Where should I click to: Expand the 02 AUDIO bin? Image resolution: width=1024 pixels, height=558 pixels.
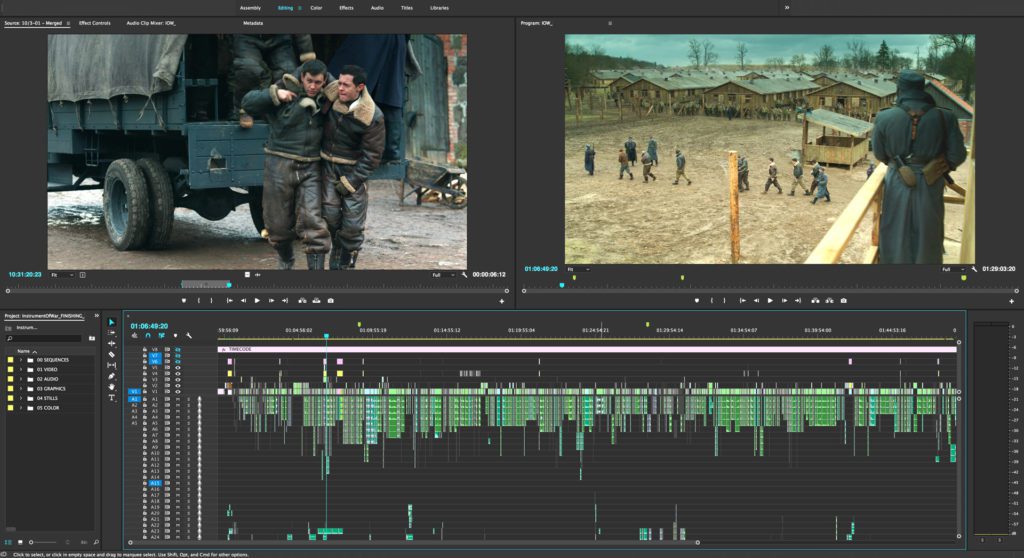(21, 379)
